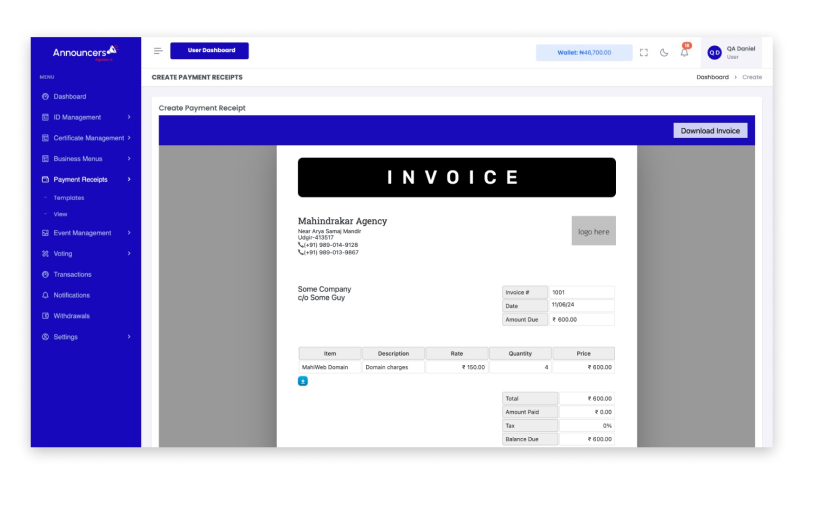
Task: Enter fullscreen mode via the expand icon
Action: coord(644,52)
